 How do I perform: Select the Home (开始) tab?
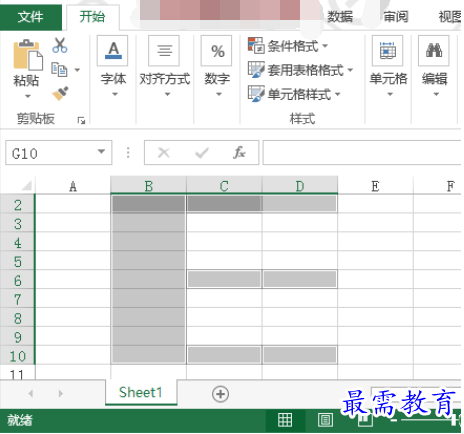pyautogui.click(x=92, y=17)
